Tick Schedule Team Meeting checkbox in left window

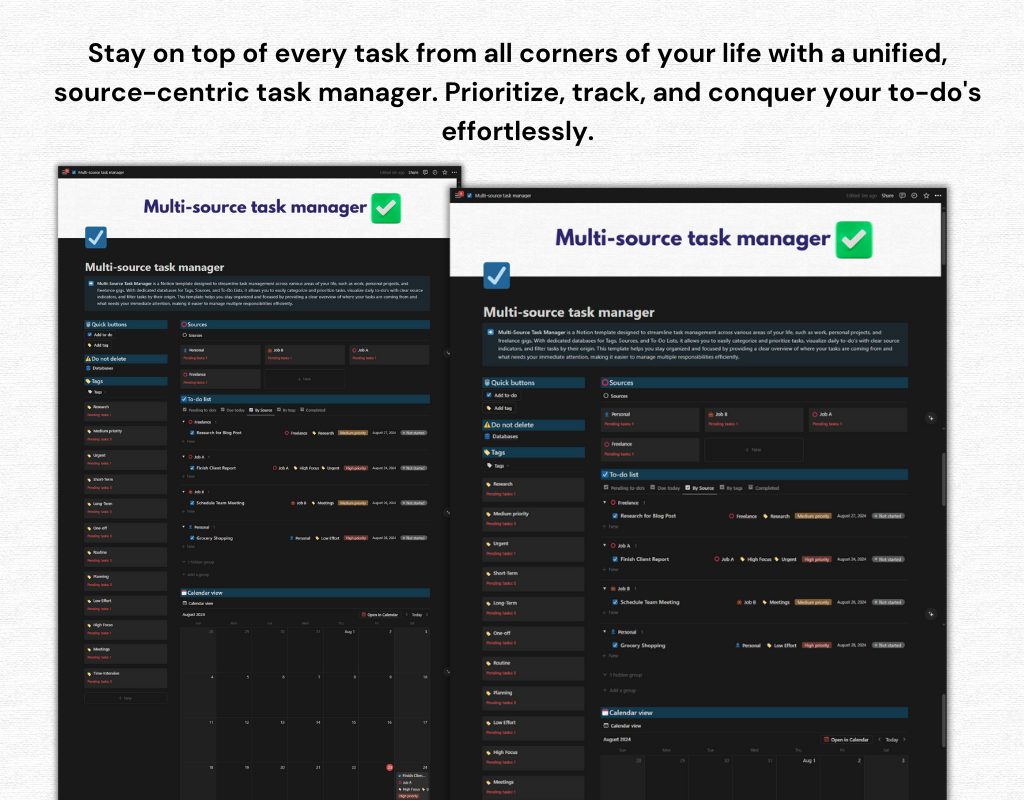pyautogui.click(x=192, y=503)
